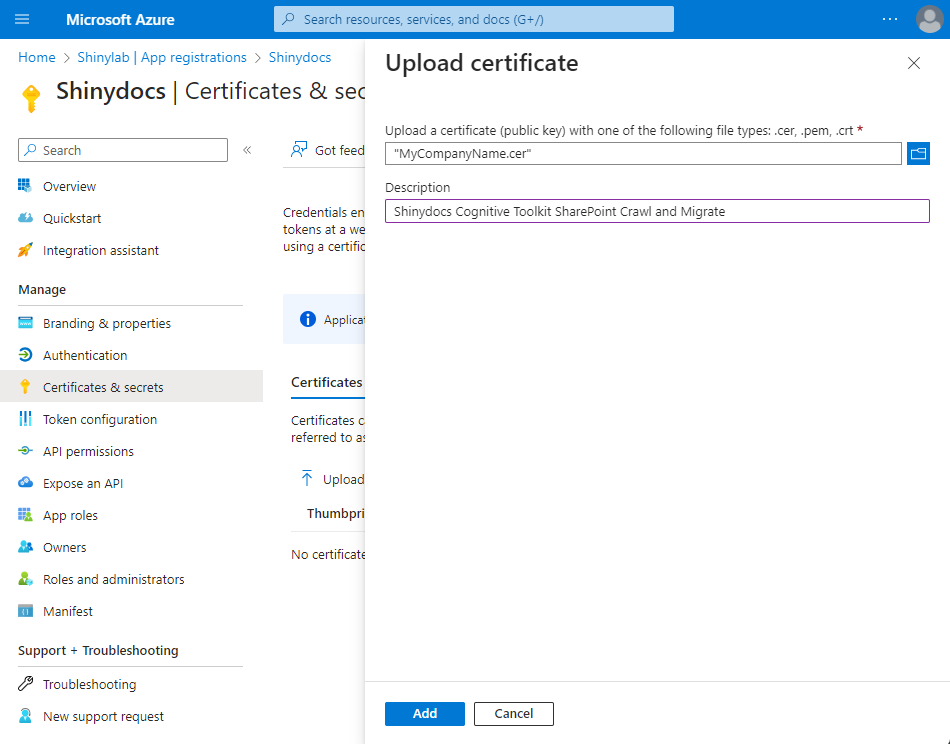Click the browse folder icon for certificate
The width and height of the screenshot is (950, 744).
pos(918,153)
